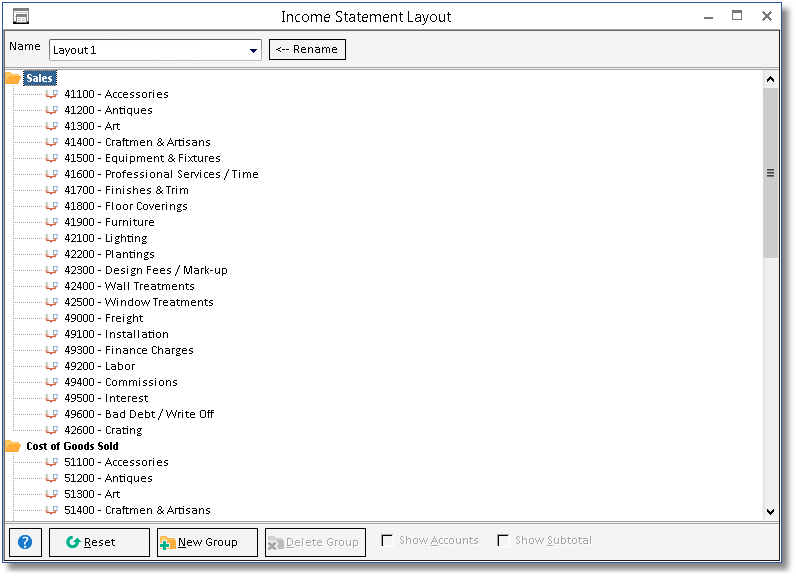The width and height of the screenshot is (796, 577).
Task: Select 49400 - Commissions text
Action: coord(121,382)
